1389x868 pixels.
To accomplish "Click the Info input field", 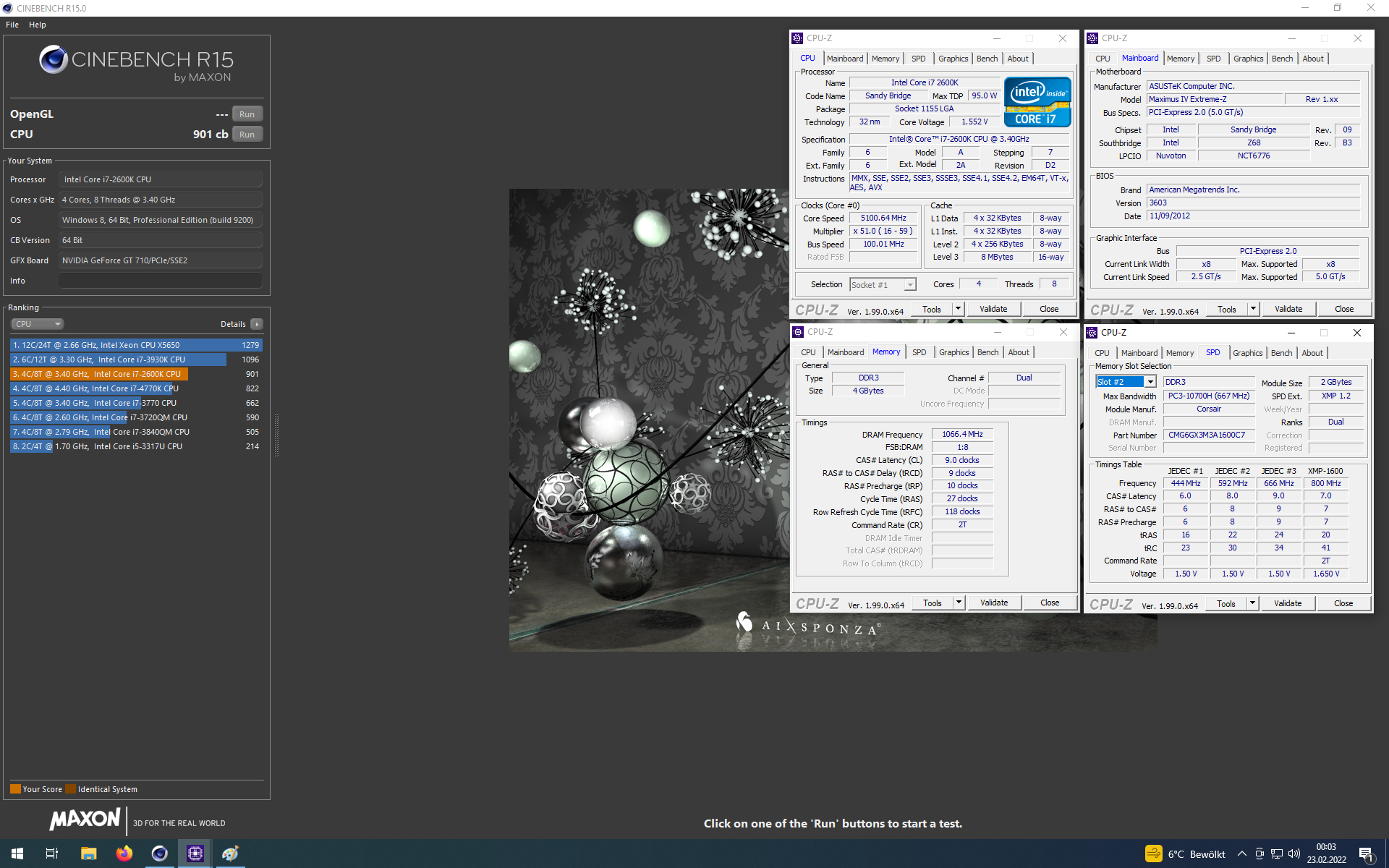I will coord(161,281).
